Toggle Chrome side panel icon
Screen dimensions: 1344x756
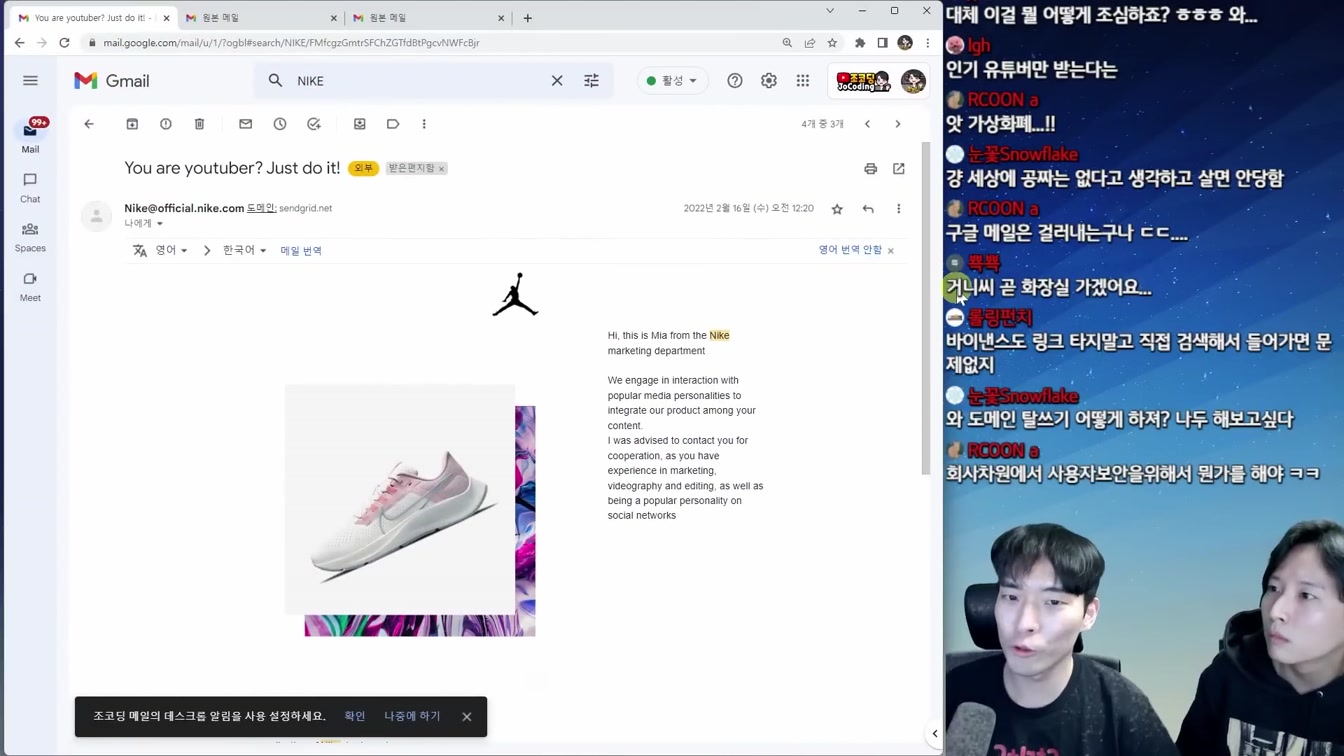[x=882, y=43]
